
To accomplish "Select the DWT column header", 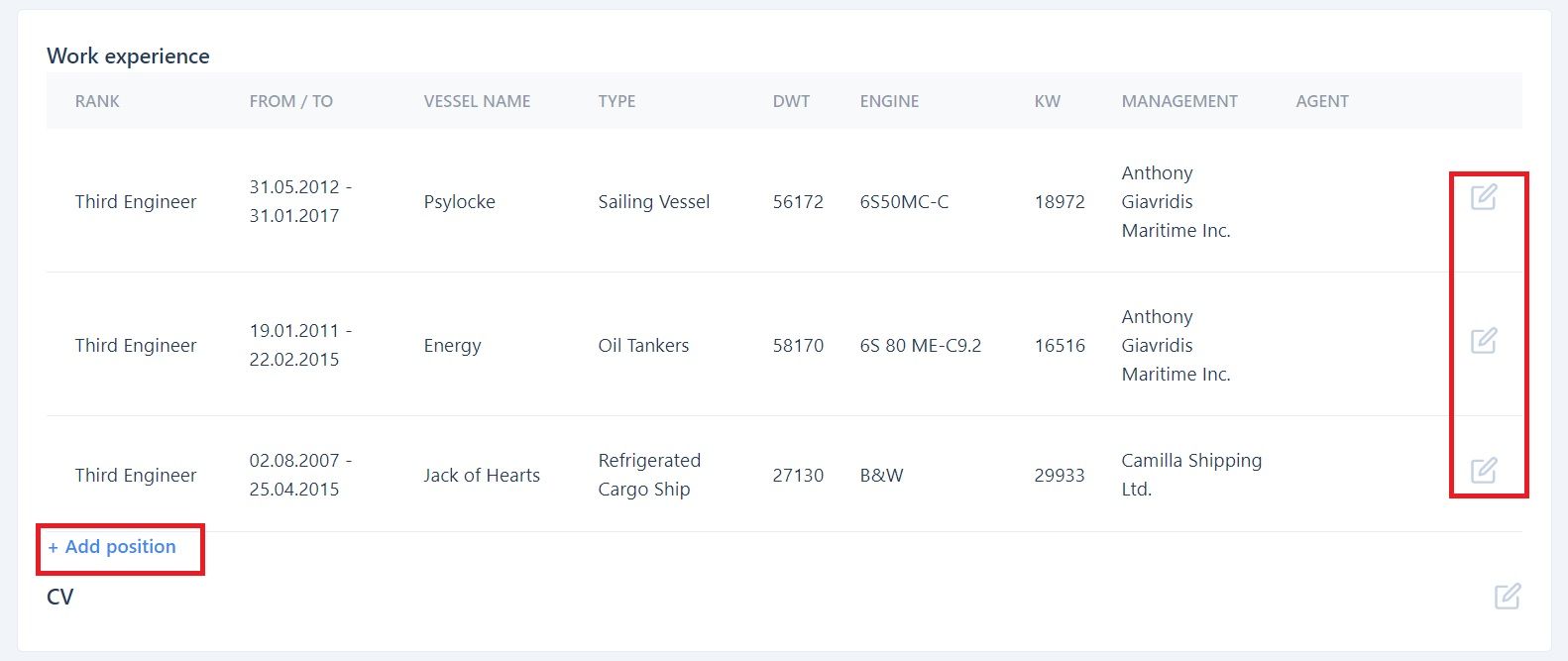I will [x=791, y=101].
